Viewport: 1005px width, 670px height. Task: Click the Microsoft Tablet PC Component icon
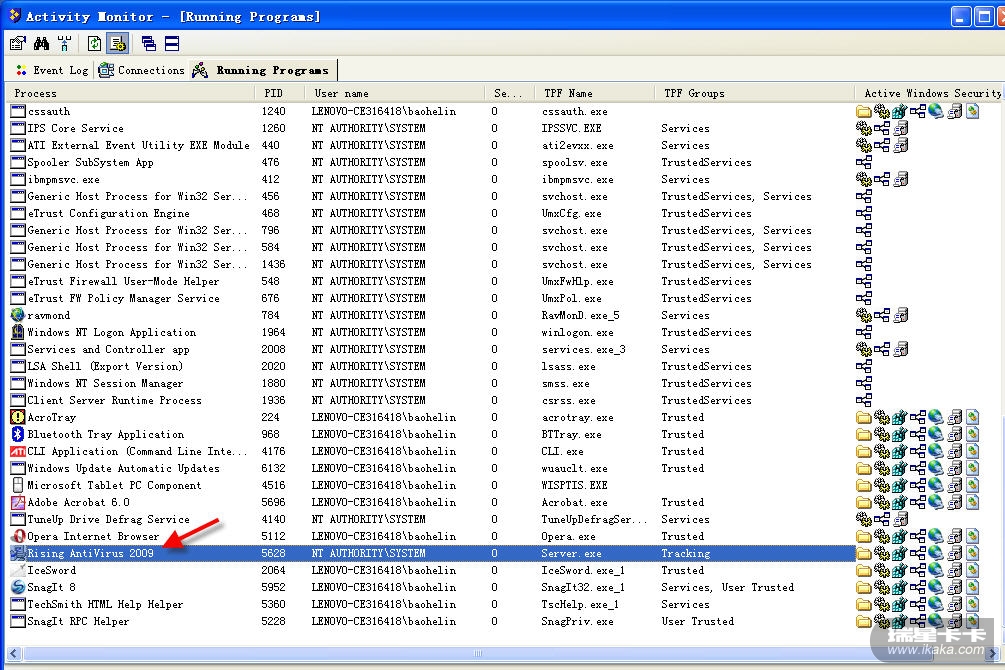click(x=18, y=485)
